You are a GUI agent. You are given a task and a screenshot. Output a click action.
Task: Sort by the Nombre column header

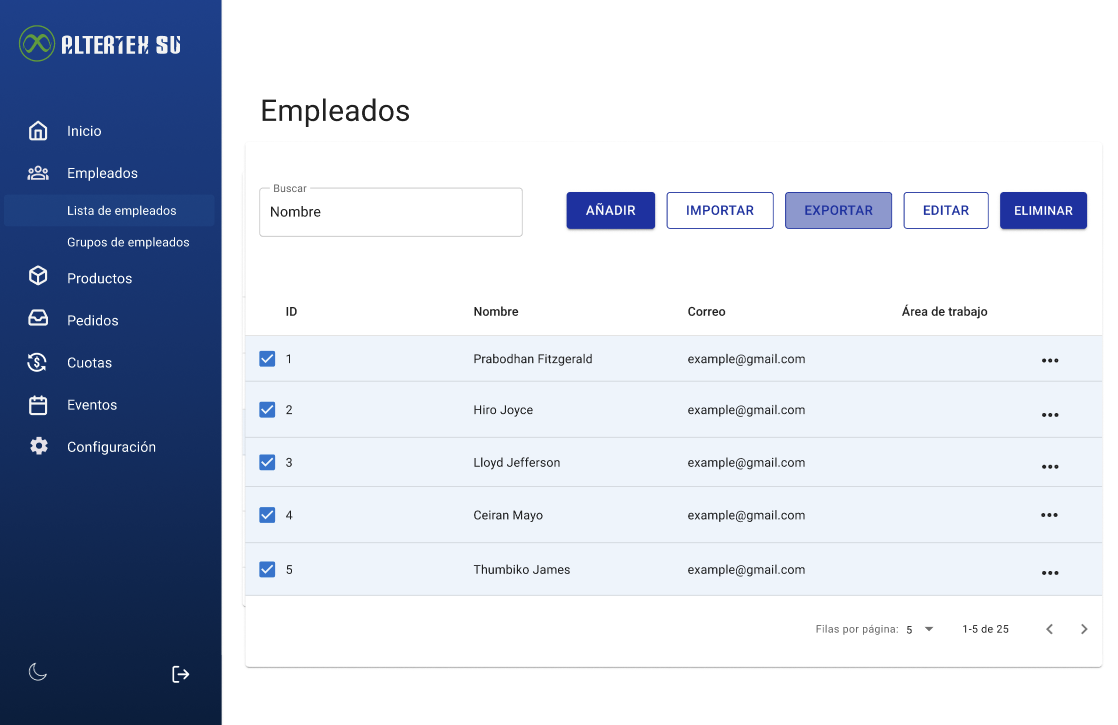(496, 312)
